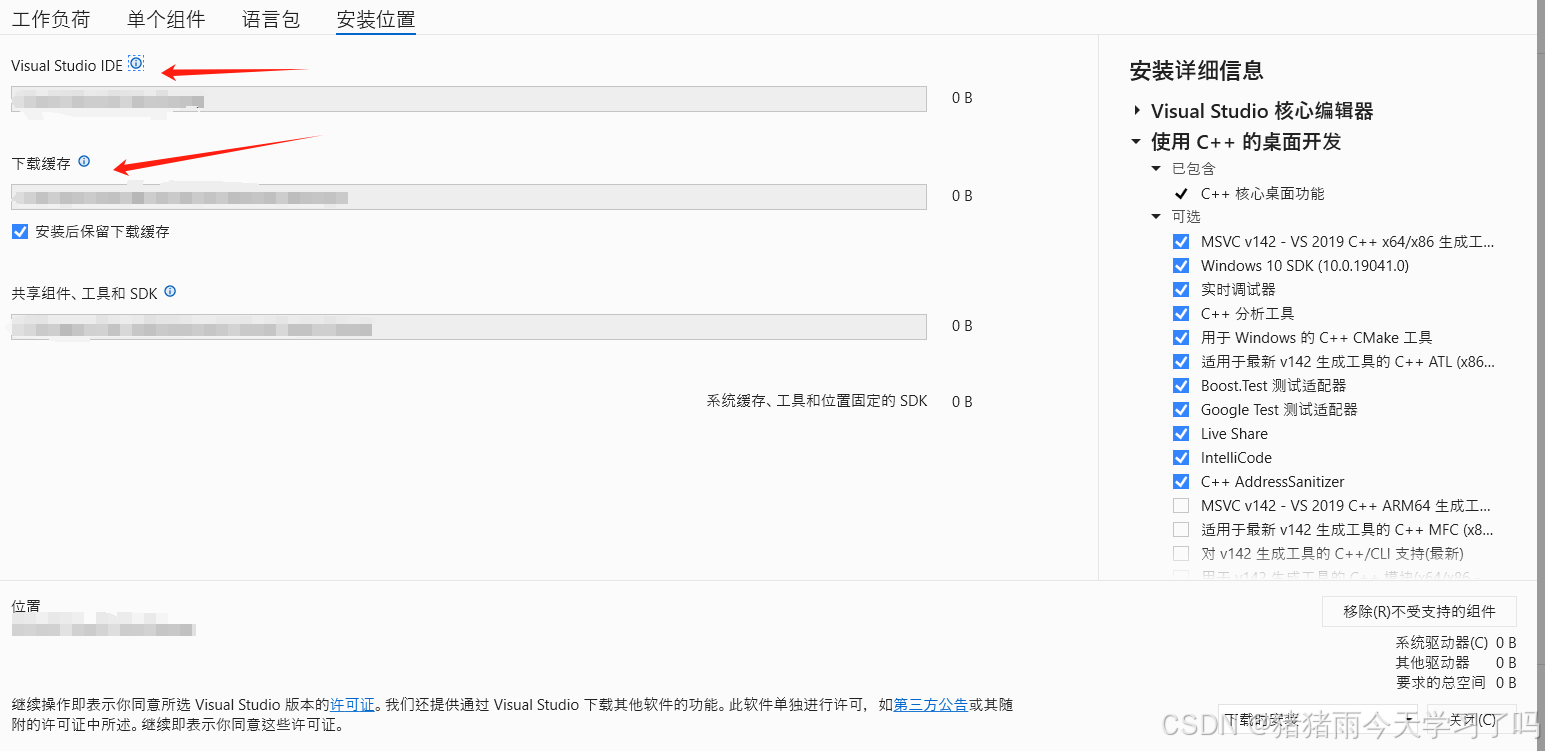This screenshot has width=1545, height=751.
Task: Click the 共享组件、工具和 SDK path field
Action: tap(469, 327)
